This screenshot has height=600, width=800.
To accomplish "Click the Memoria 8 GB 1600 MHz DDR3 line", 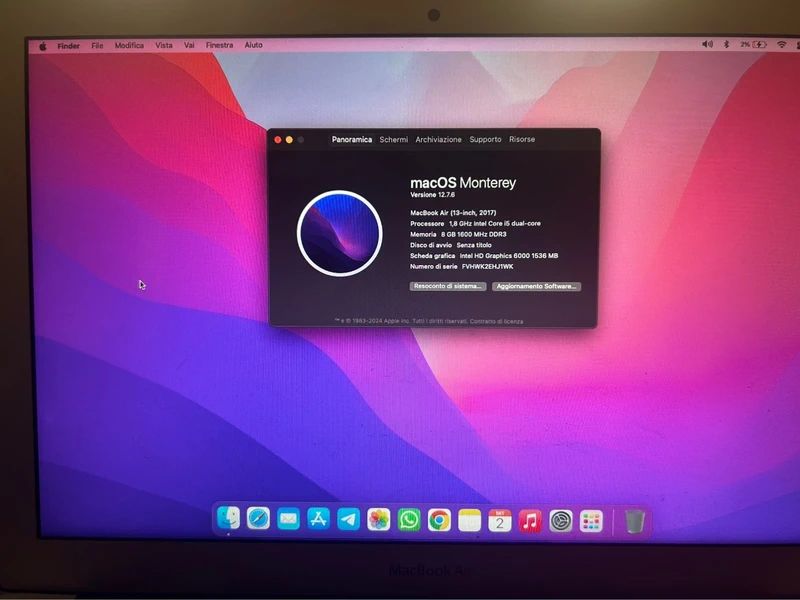I will (458, 234).
